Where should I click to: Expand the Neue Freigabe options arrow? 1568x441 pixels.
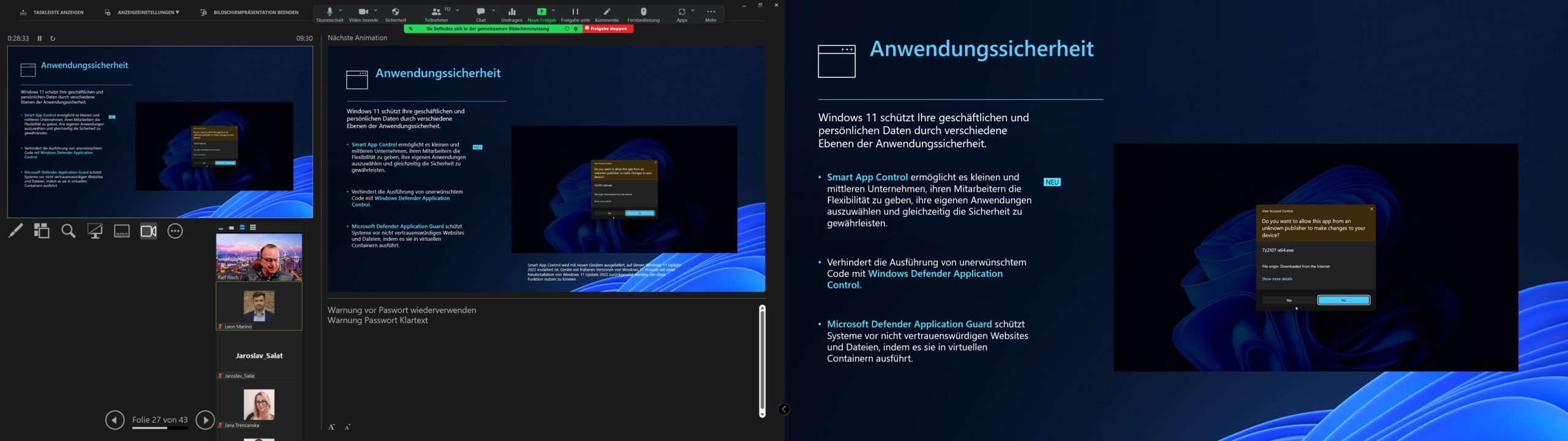coord(553,10)
